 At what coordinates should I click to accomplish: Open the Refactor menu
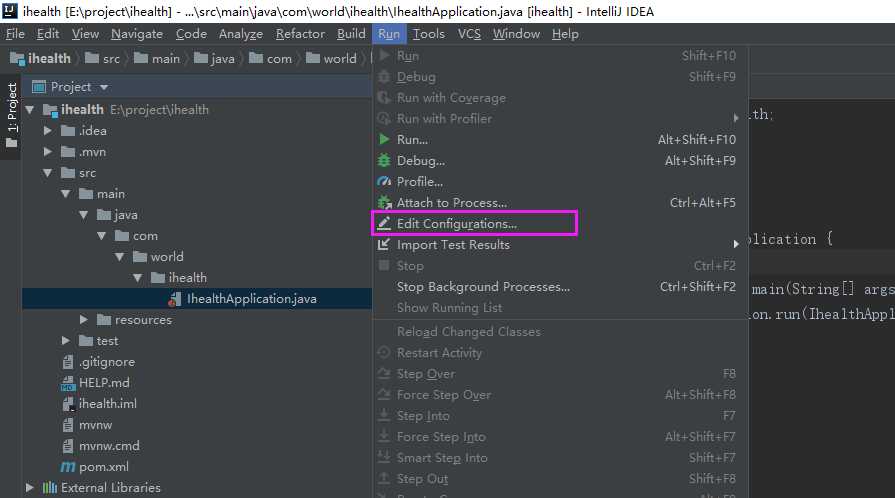pos(300,34)
